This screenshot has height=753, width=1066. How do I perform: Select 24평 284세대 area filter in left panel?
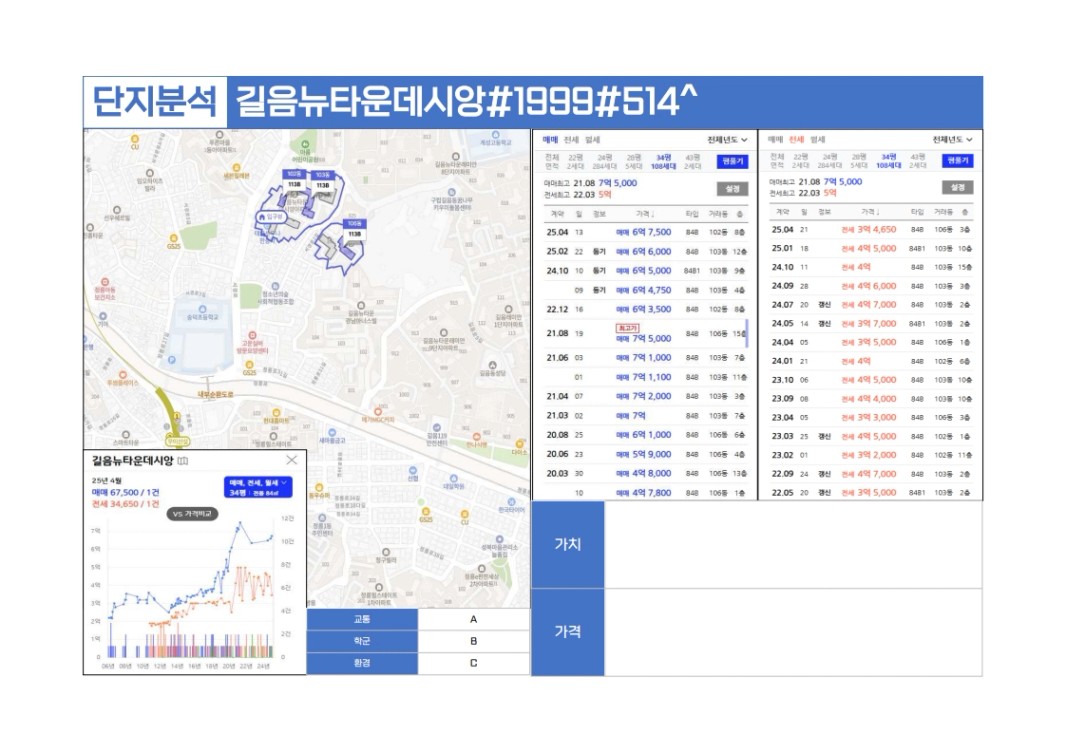pyautogui.click(x=605, y=161)
